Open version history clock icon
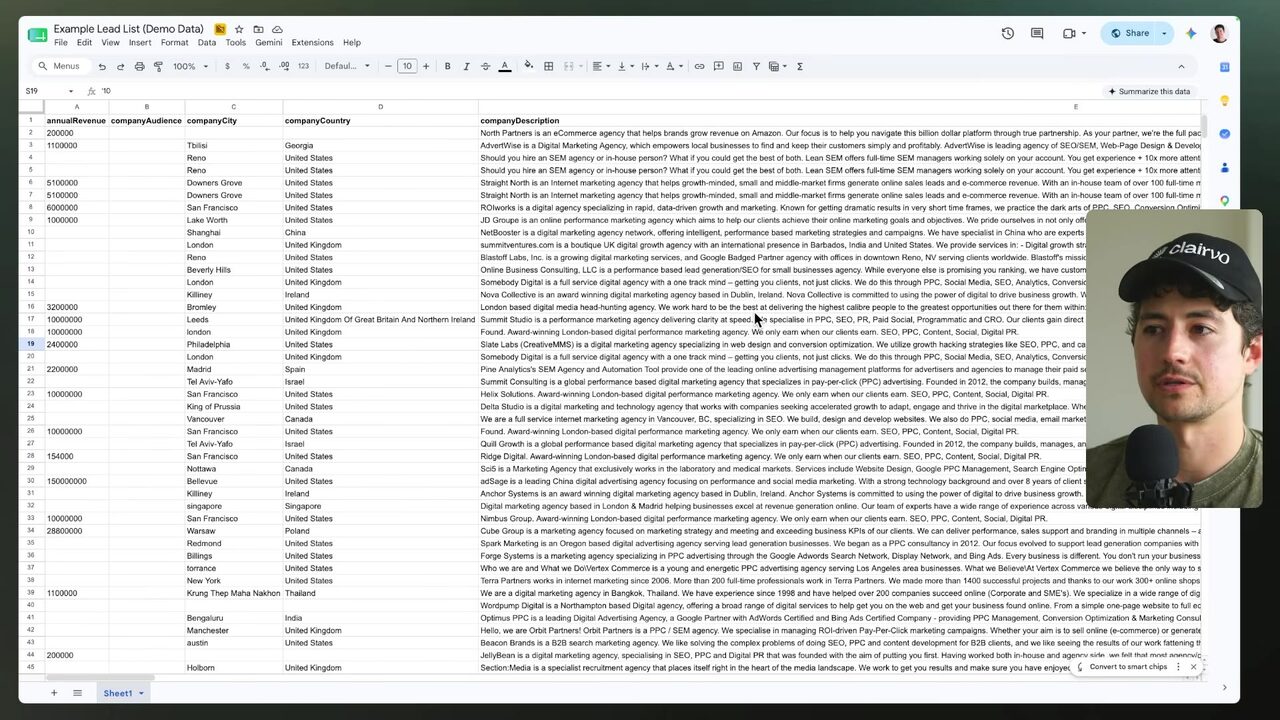Viewport: 1280px width, 720px height. 1008,33
